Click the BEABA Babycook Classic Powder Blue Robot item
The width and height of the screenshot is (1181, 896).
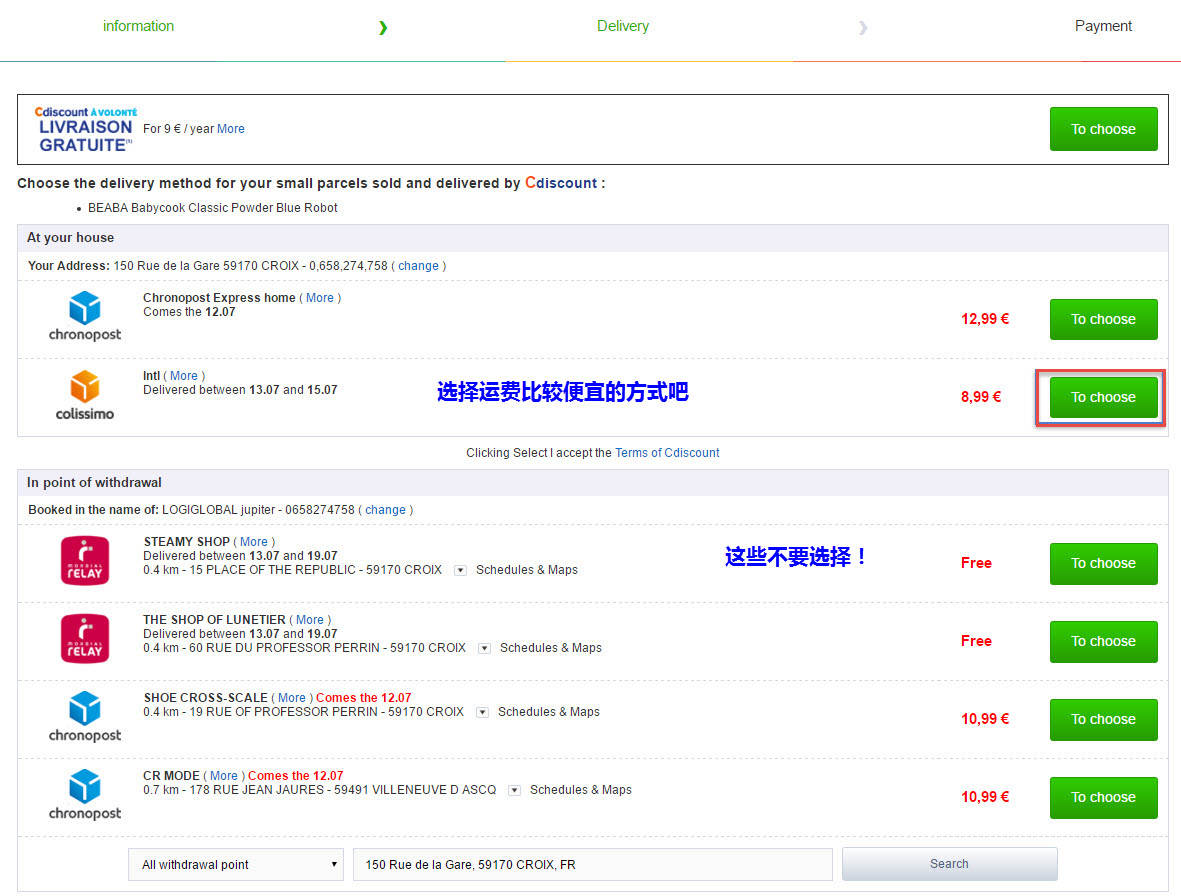coord(212,208)
